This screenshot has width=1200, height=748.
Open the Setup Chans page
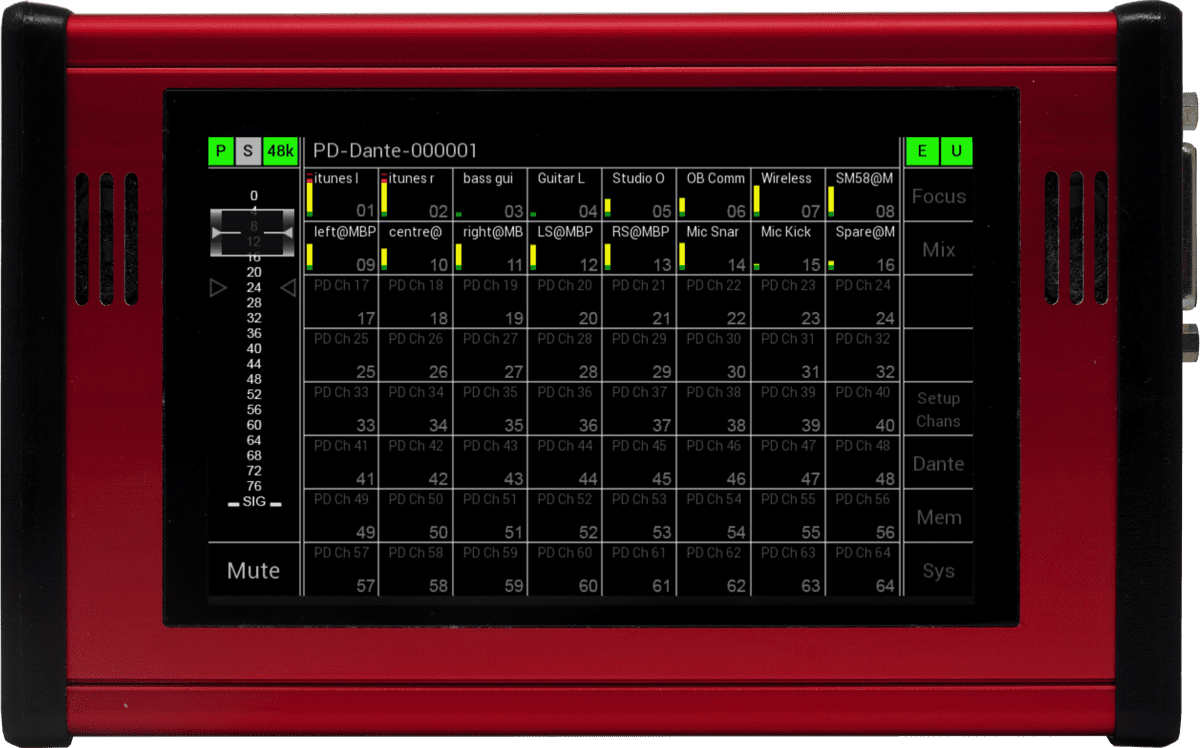coord(938,410)
